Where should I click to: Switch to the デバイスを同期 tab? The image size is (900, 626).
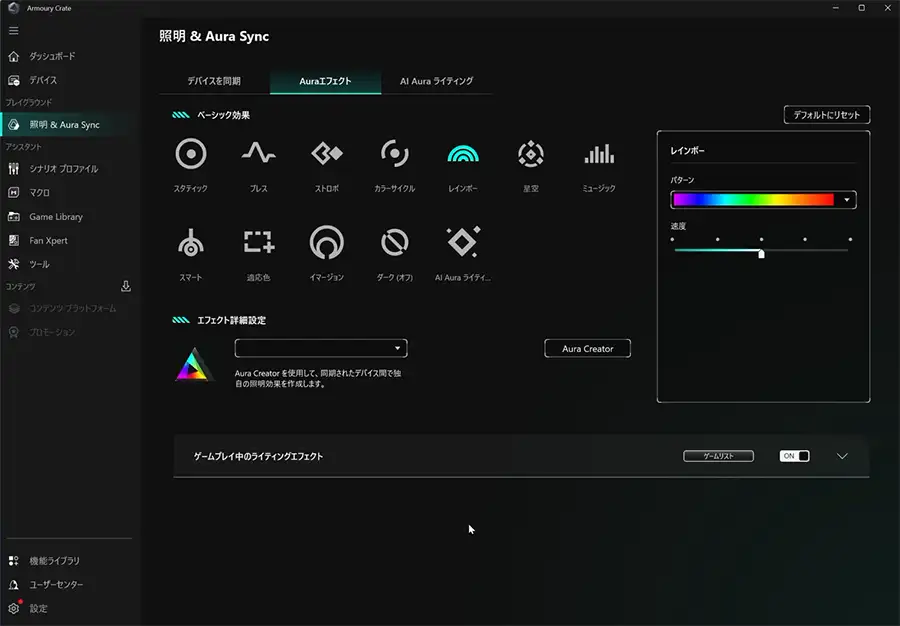click(214, 81)
